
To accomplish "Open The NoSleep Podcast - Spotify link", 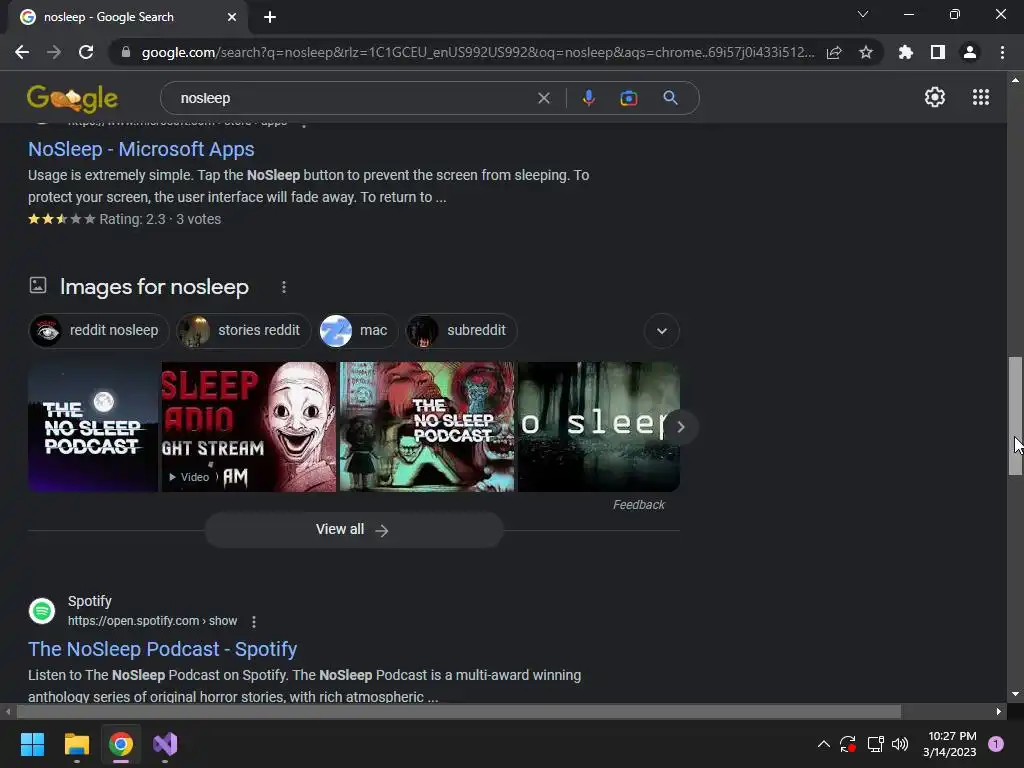I will click(163, 649).
